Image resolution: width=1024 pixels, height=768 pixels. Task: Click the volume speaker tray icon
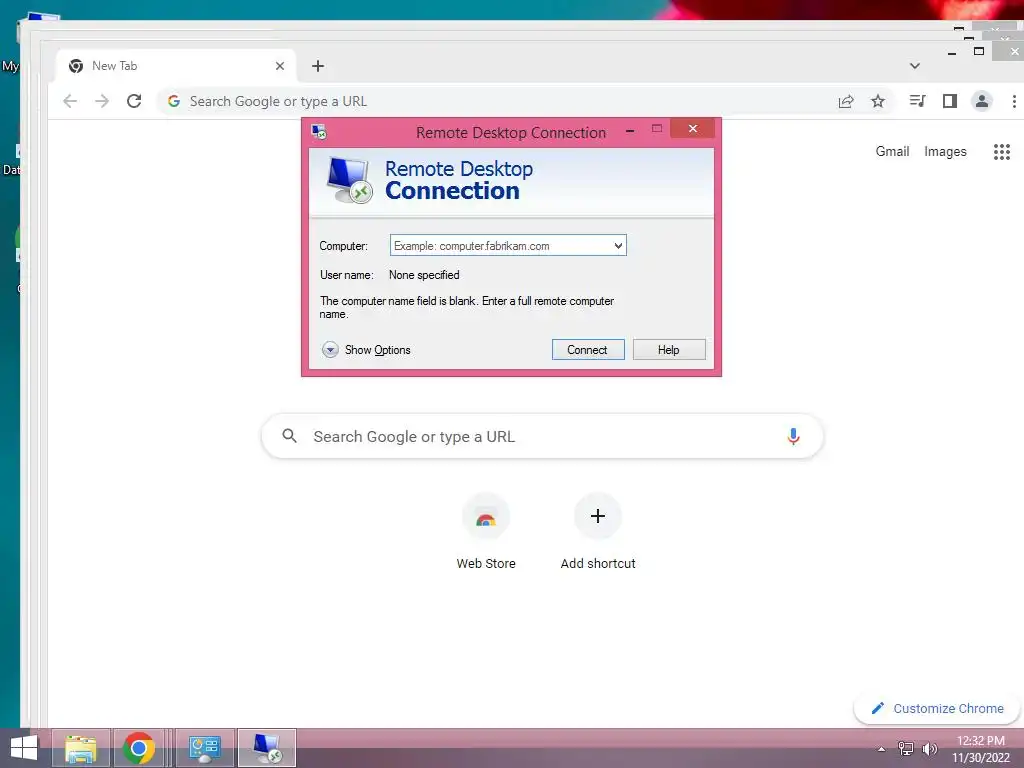(929, 748)
